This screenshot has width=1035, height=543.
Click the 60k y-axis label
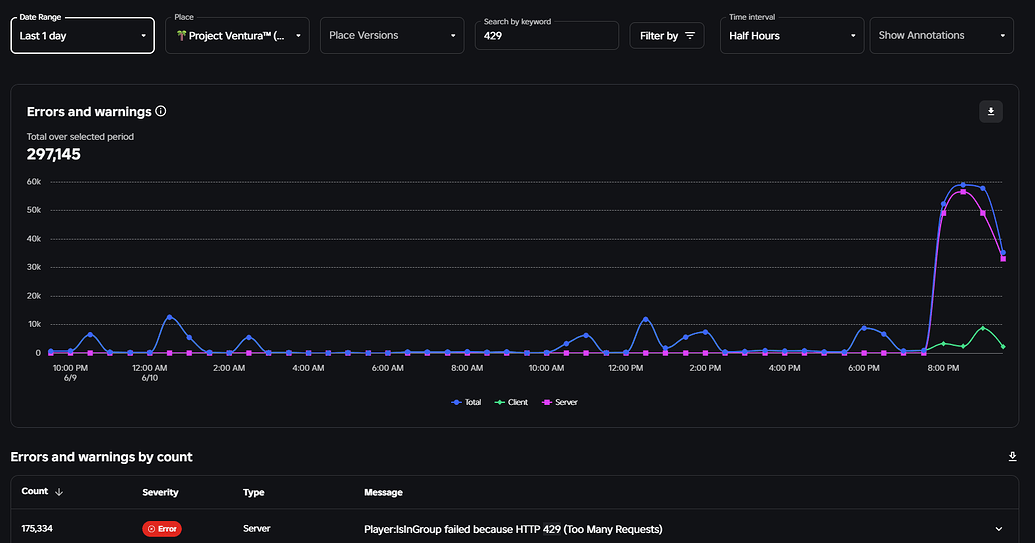point(34,181)
